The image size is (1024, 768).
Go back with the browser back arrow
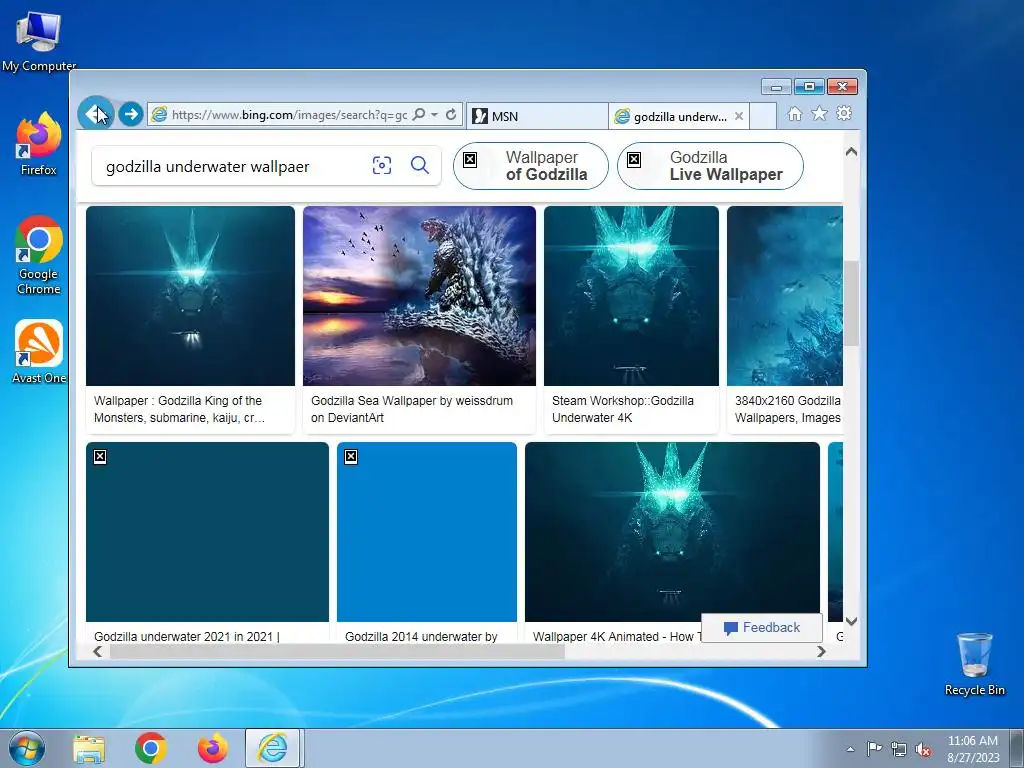tap(96, 114)
